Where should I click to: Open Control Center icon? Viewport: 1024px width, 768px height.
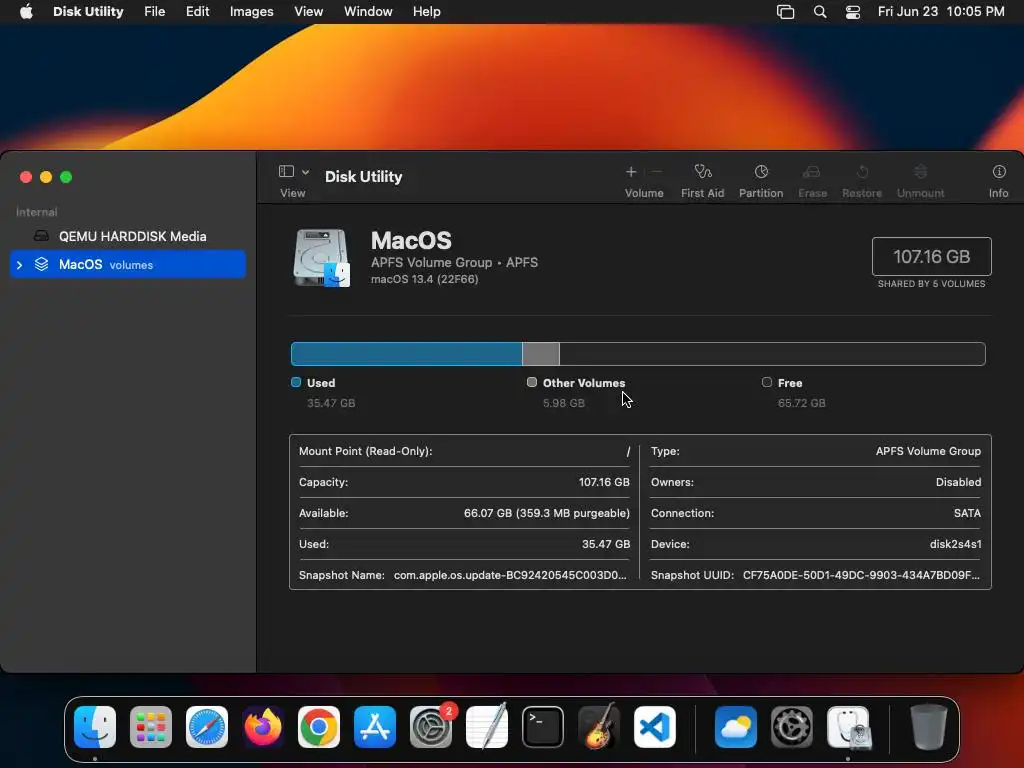[x=853, y=12]
